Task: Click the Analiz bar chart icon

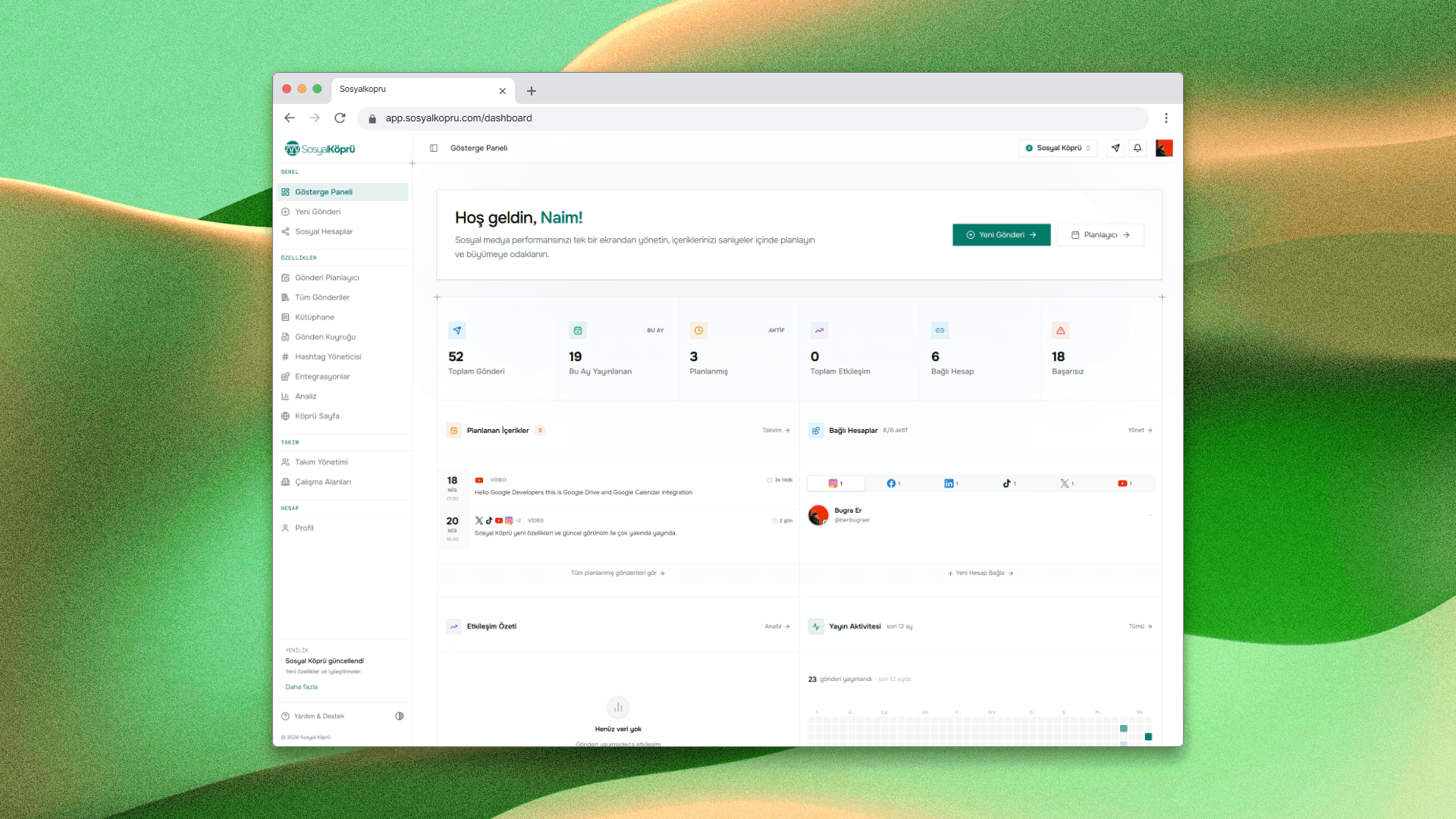Action: click(285, 396)
